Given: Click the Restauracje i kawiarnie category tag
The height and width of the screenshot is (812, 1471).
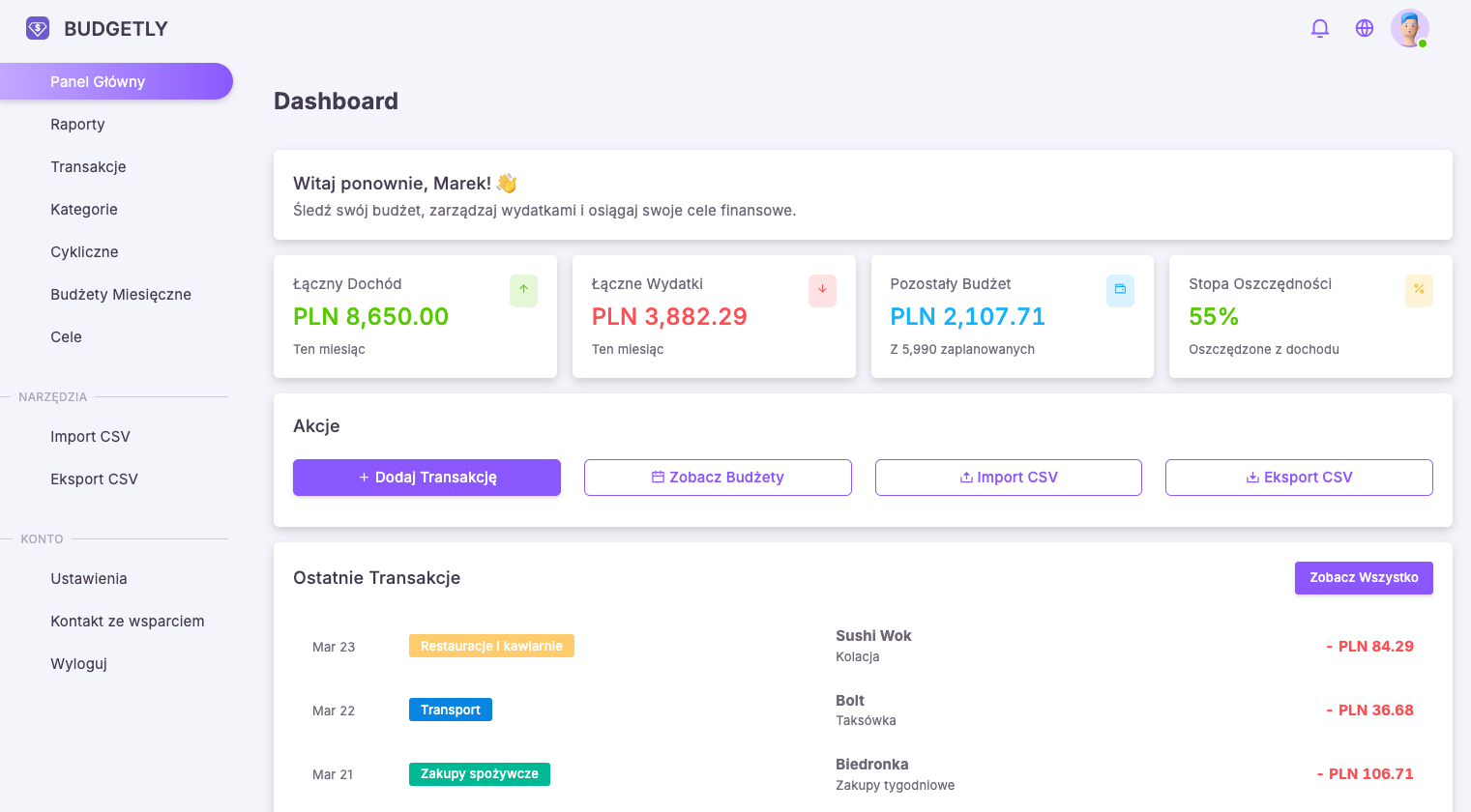Looking at the screenshot, I should (491, 646).
